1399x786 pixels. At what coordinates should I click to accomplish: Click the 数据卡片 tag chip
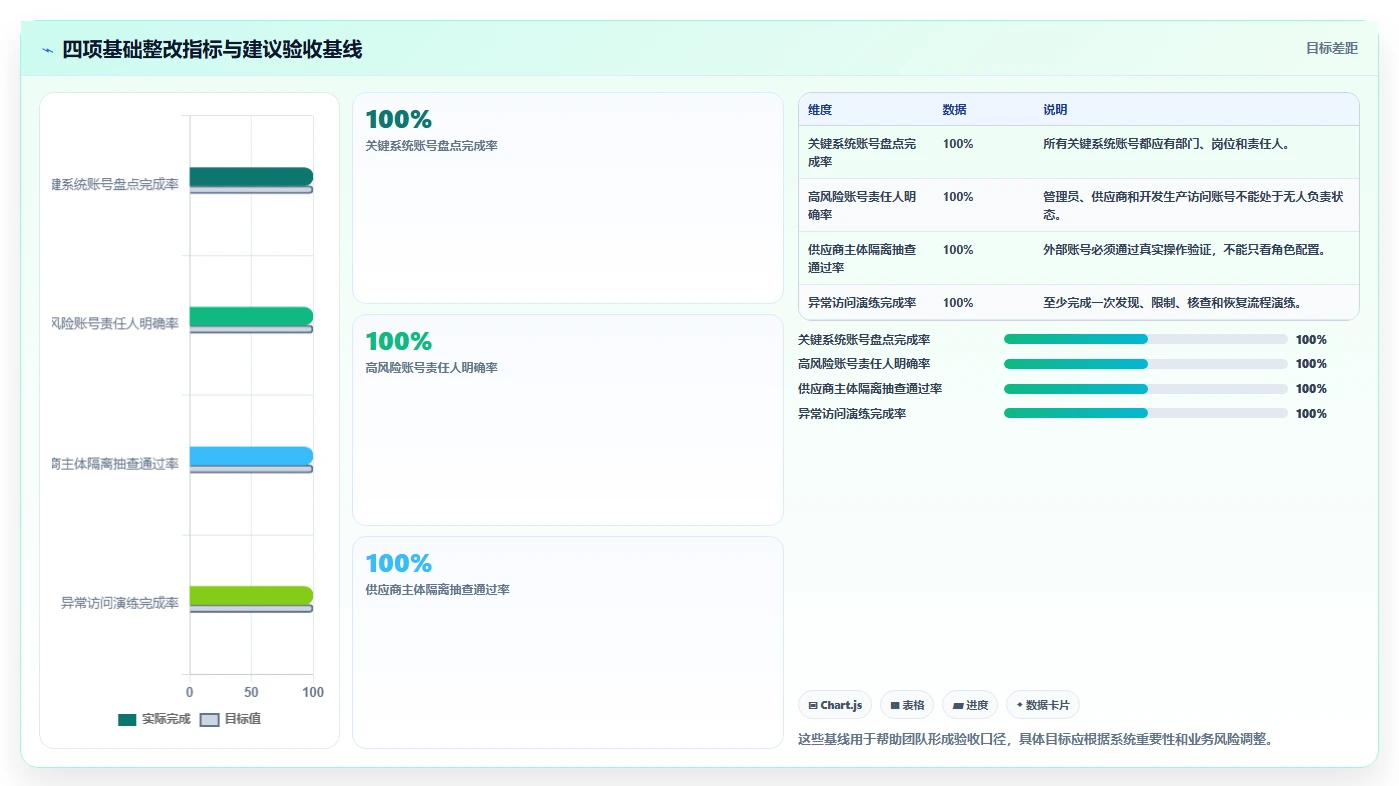click(x=1043, y=705)
